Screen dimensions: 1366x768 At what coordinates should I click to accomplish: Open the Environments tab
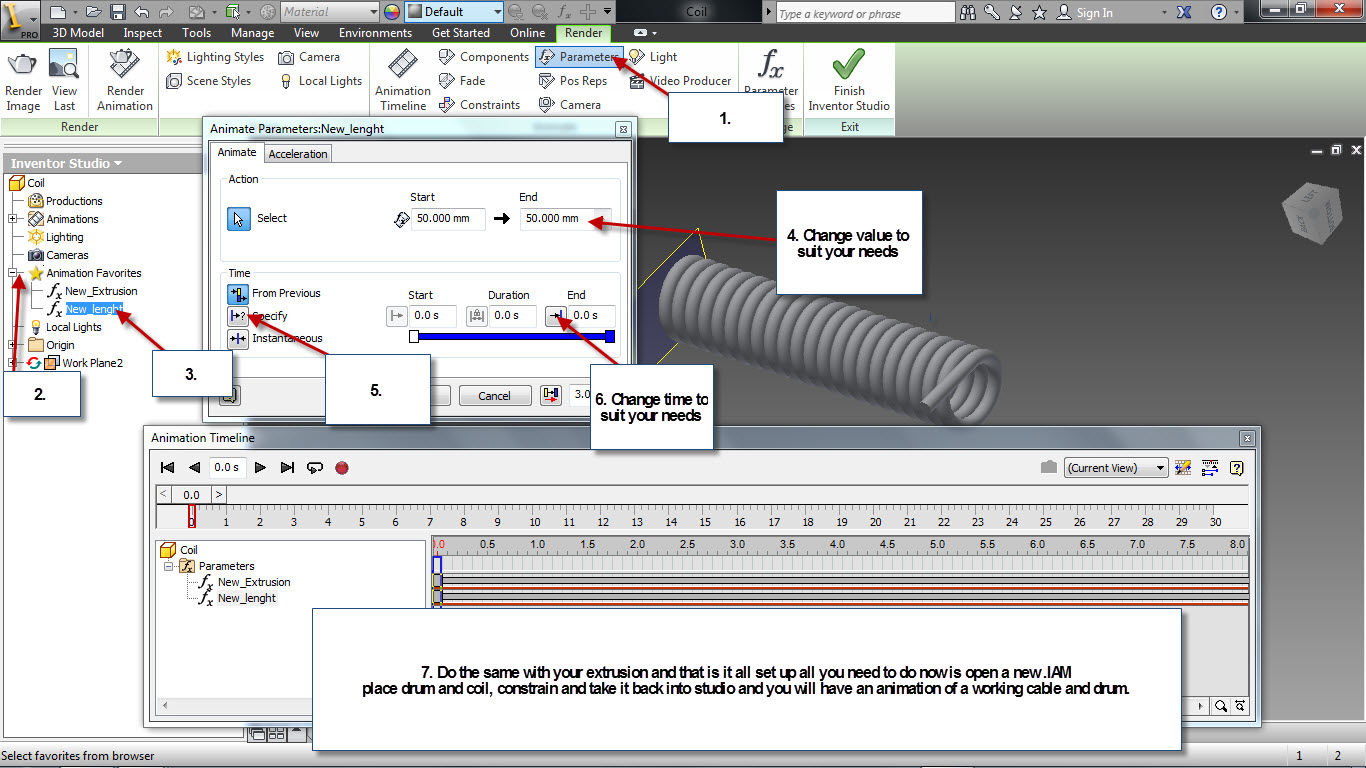tap(375, 33)
